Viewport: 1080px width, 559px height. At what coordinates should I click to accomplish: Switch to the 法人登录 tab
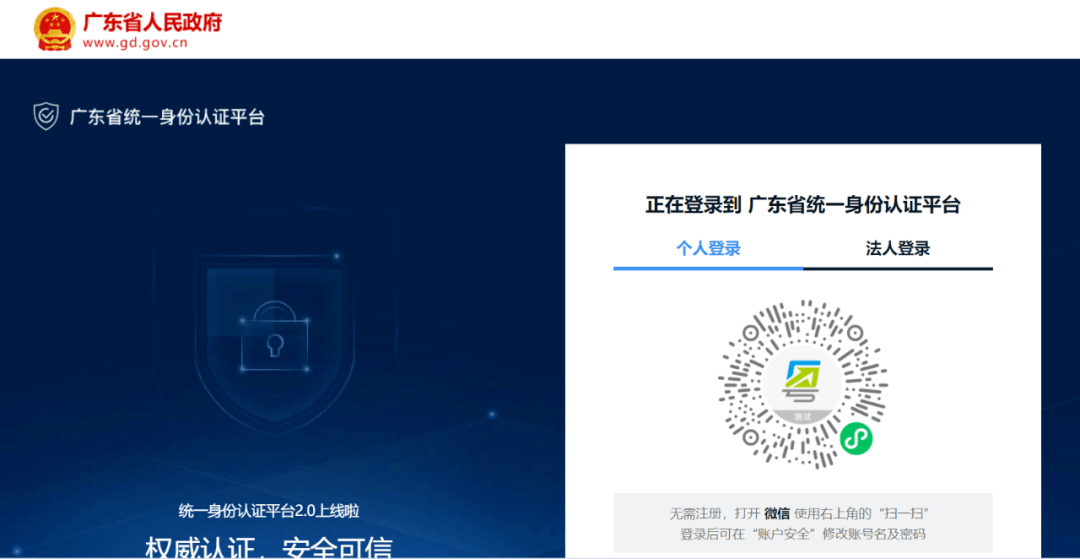897,249
